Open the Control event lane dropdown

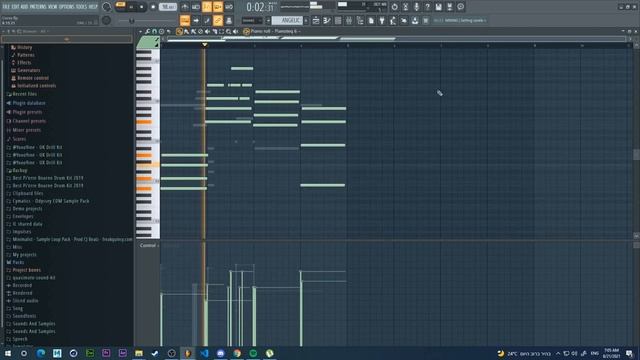[x=149, y=245]
